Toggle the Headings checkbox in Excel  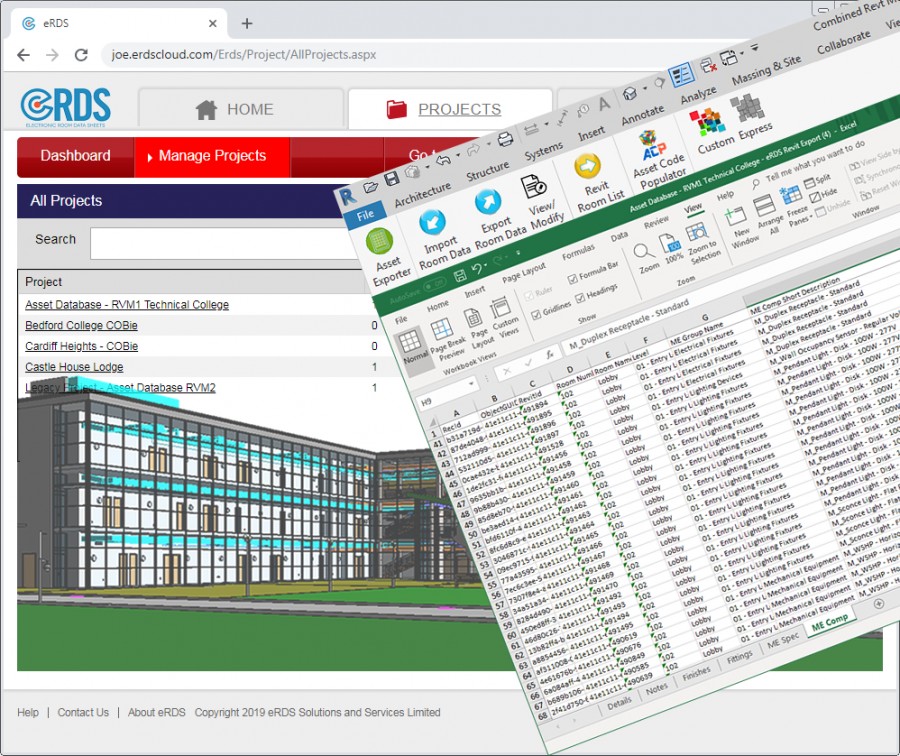(580, 297)
